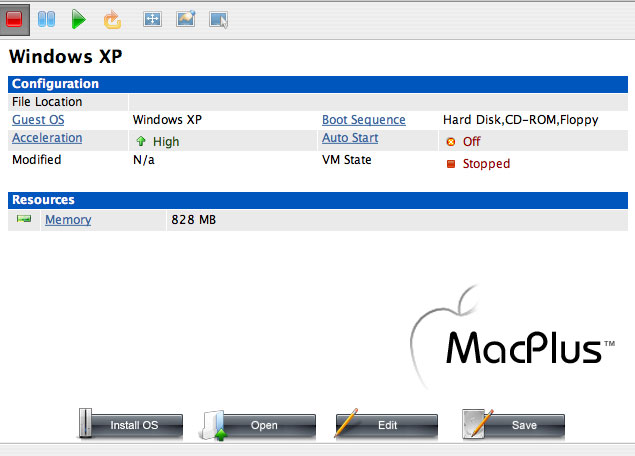Start the VM with green play icon

79,19
